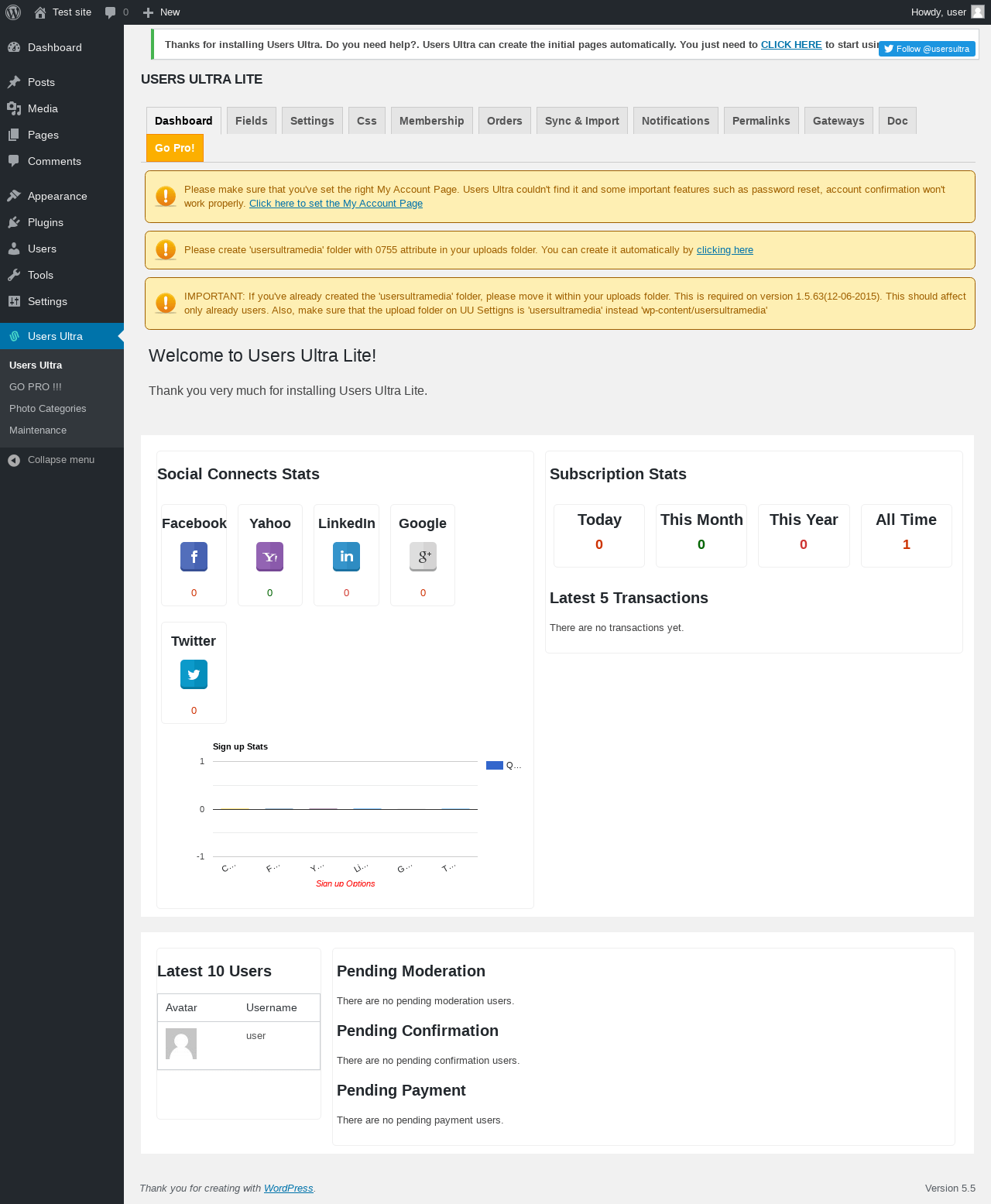Click the All Time stat value 1
Viewport: 991px width, 1204px height.
(906, 544)
